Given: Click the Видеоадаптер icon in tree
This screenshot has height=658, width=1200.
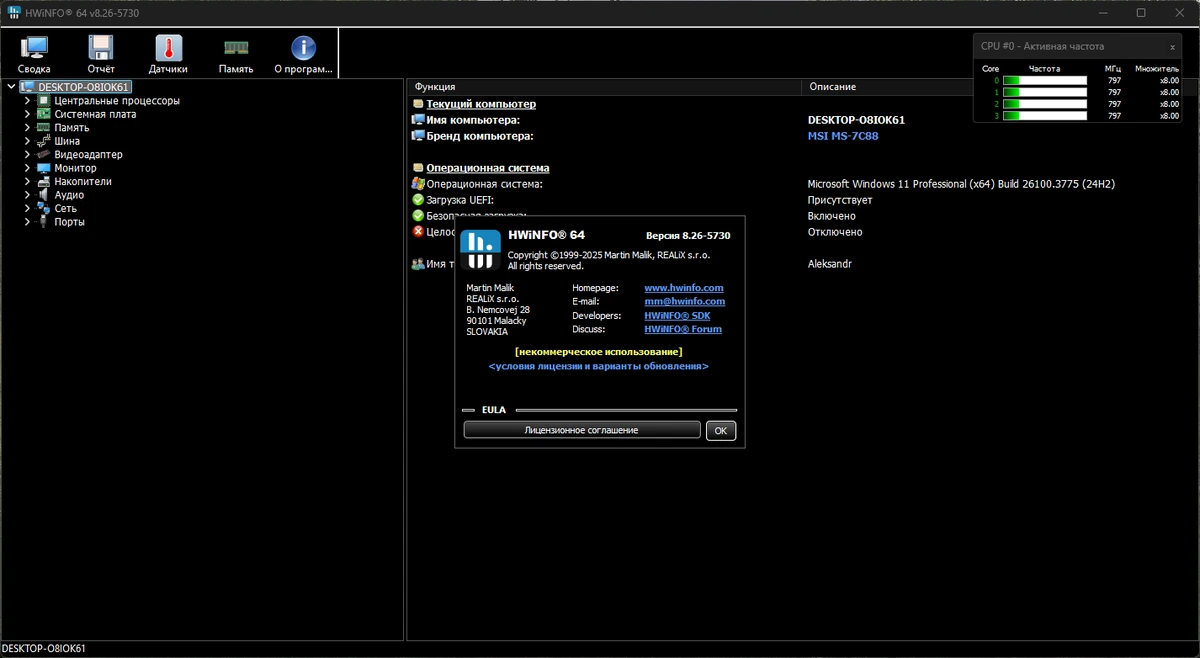Looking at the screenshot, I should 43,155.
